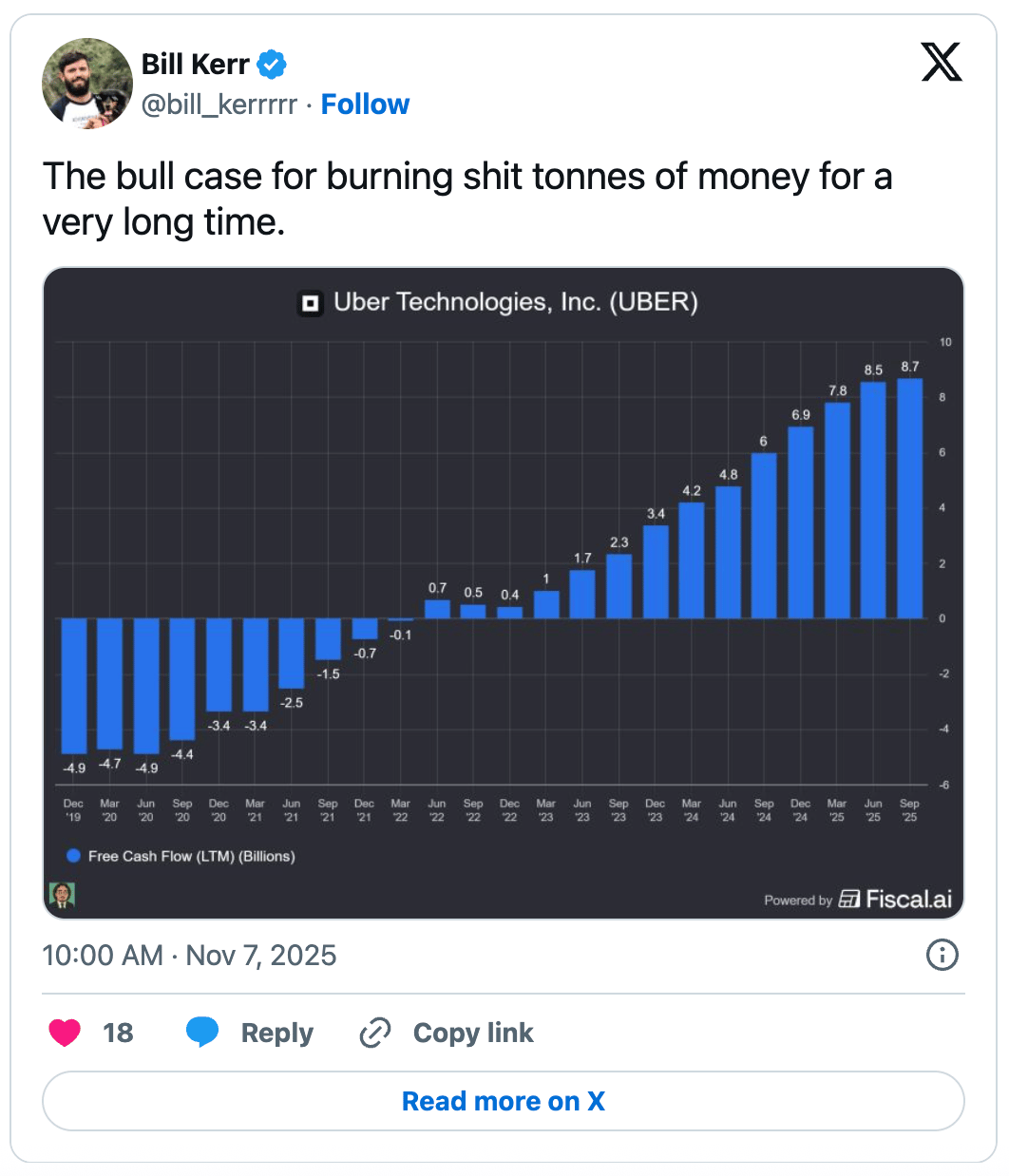This screenshot has width=1009, height=1176.
Task: Click the Read more on X button
Action: tap(504, 1101)
